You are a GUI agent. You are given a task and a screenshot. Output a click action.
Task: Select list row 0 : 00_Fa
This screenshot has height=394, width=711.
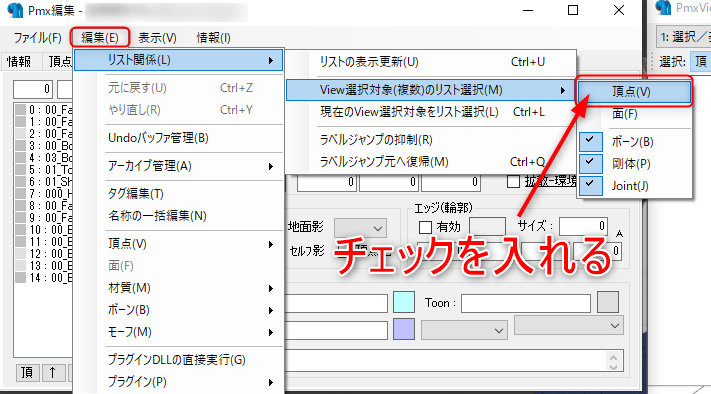pyautogui.click(x=44, y=110)
